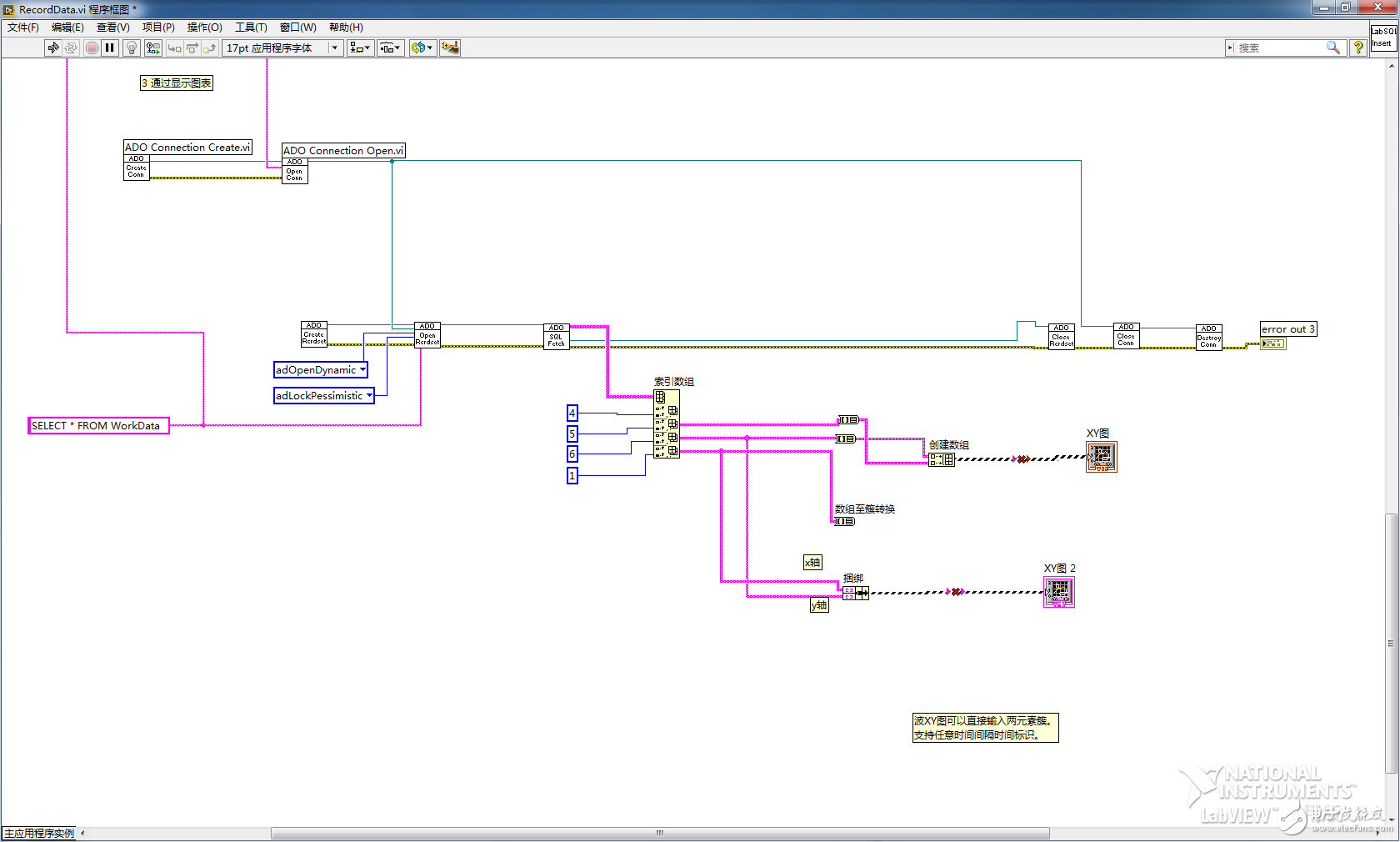Open the 工具(T) menu
Image resolution: width=1400 pixels, height=842 pixels.
251,28
